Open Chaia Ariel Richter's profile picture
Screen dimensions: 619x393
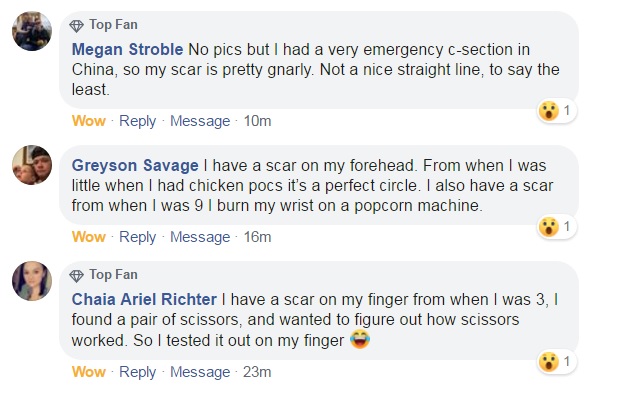[x=32, y=281]
